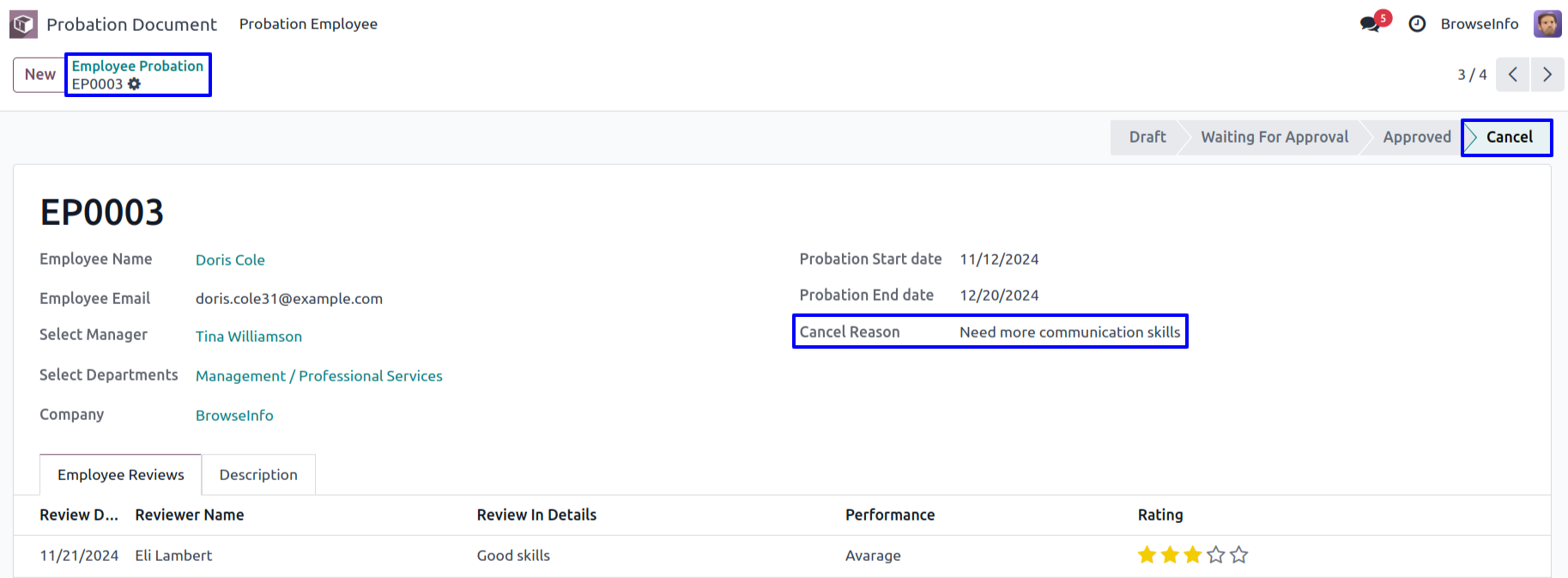Open the BrowseInfo company user dropdown
Viewport: 1568px width, 578px height.
(1479, 24)
